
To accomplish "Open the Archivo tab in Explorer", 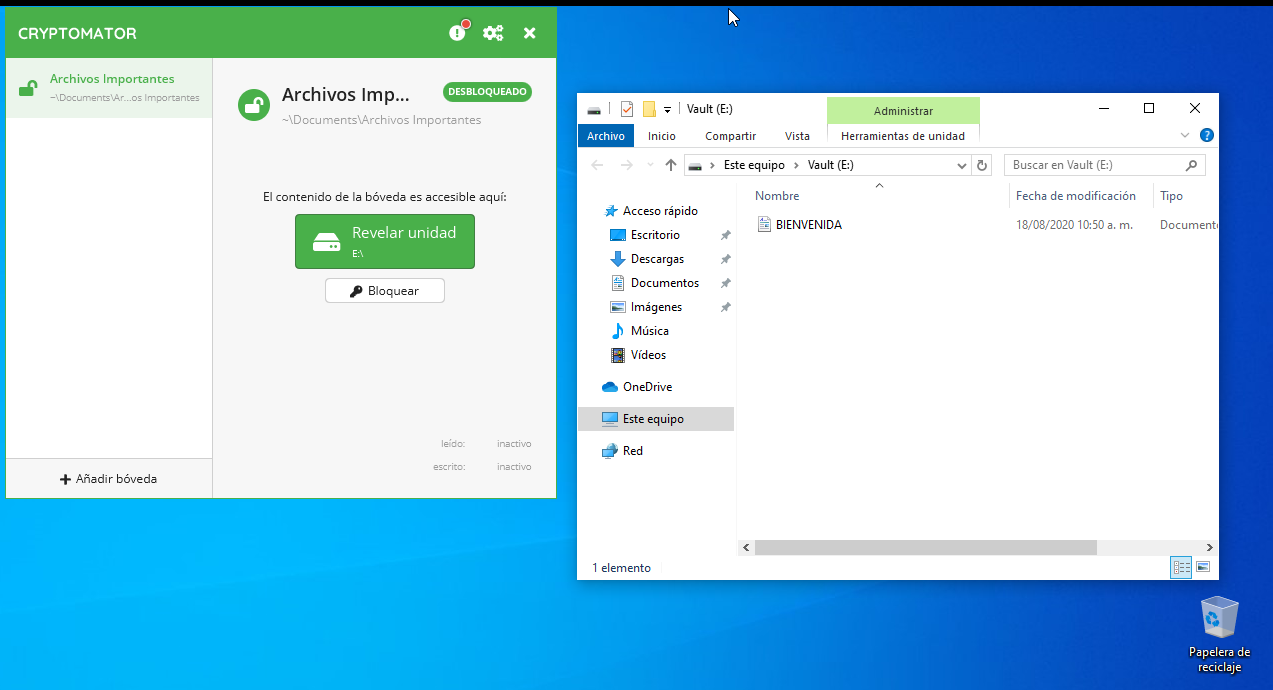I will tap(606, 136).
